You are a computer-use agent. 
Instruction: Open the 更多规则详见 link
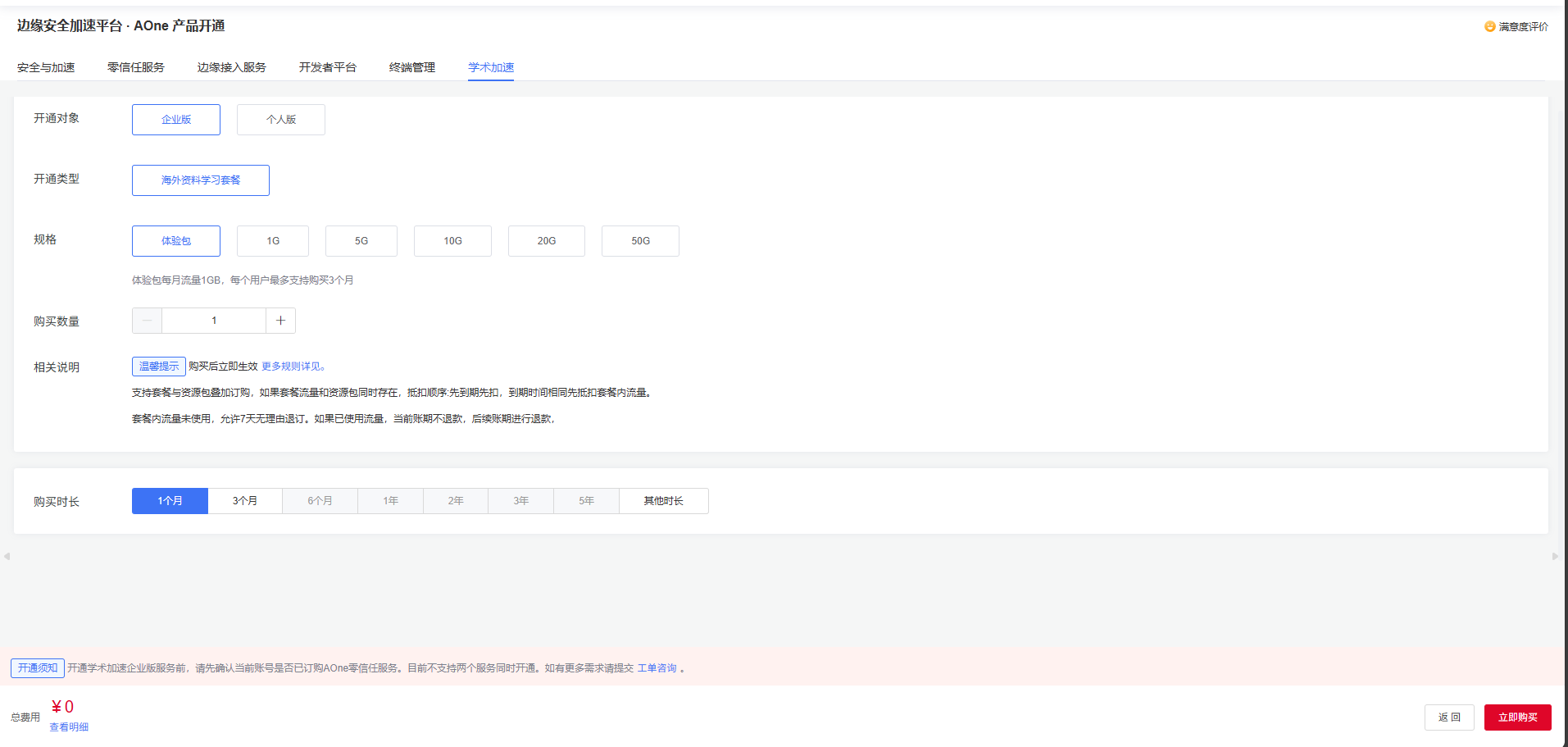coord(293,367)
